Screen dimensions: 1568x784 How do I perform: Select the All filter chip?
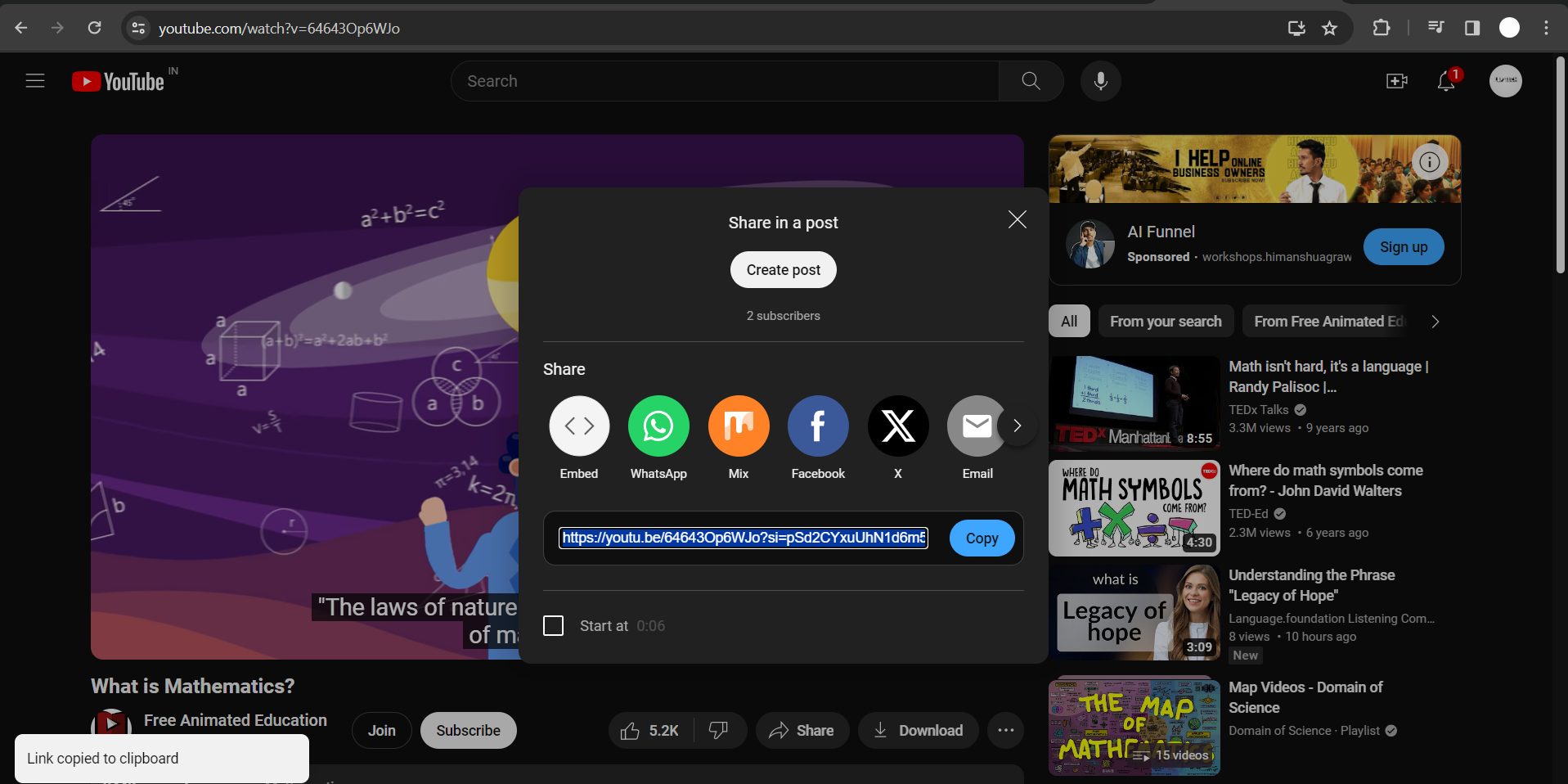(1069, 322)
